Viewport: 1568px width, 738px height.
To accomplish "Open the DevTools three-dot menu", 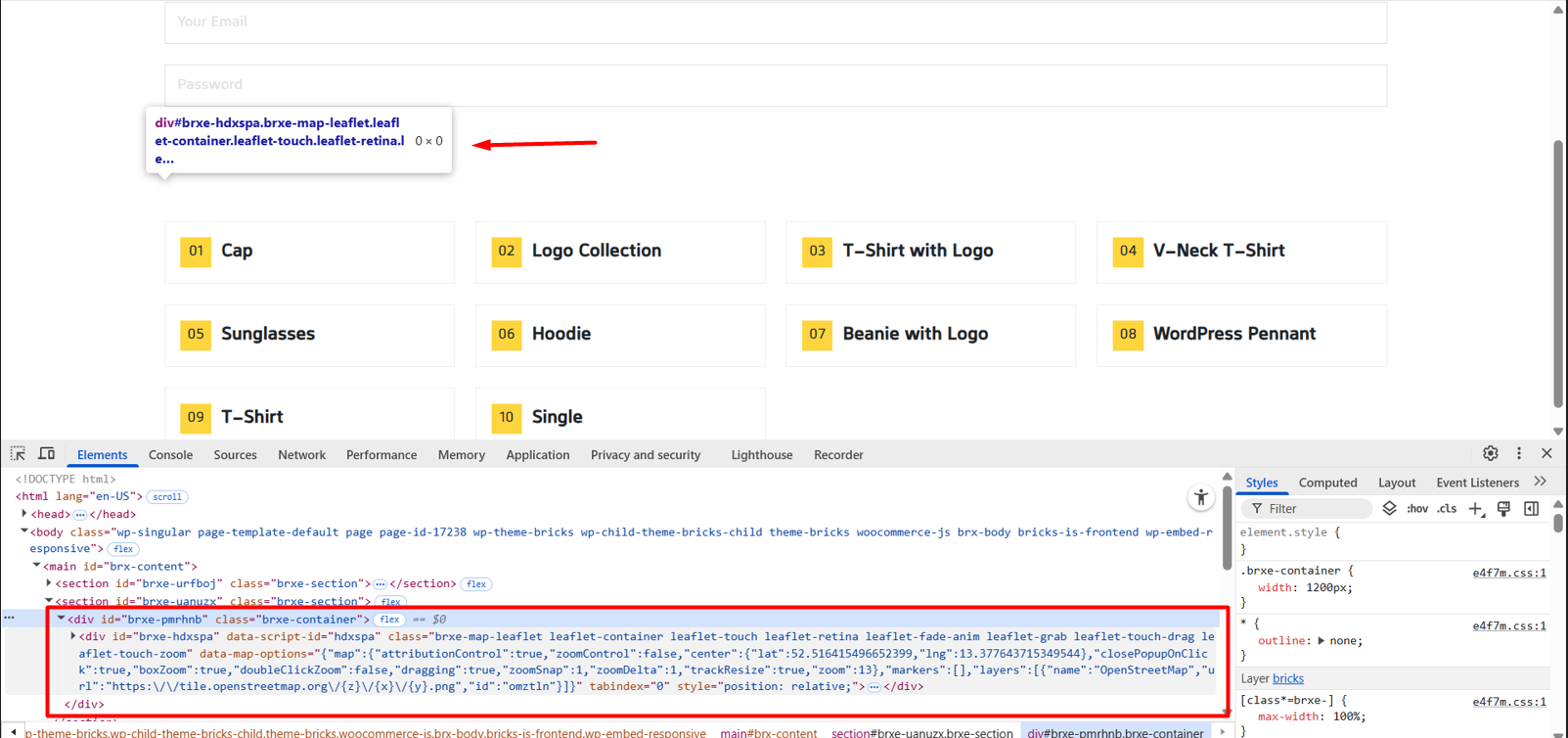I will [1518, 453].
